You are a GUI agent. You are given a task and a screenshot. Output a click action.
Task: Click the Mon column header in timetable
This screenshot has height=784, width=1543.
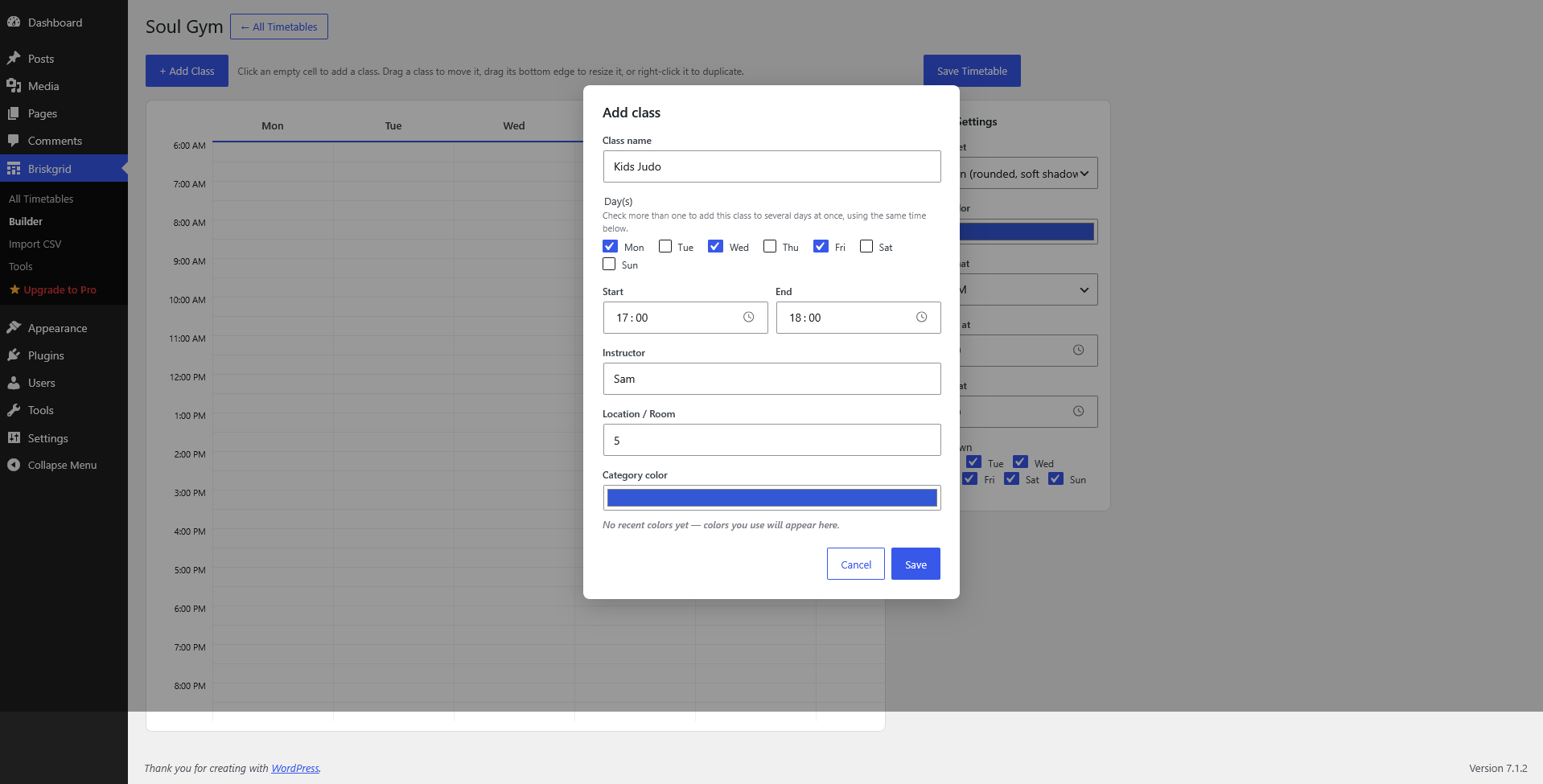tap(273, 125)
